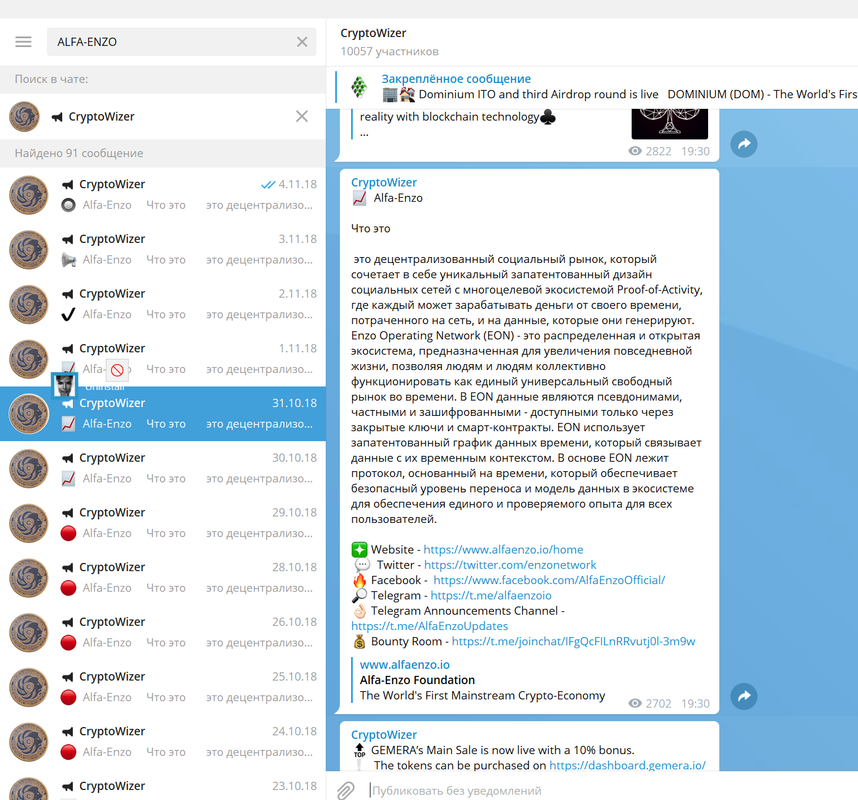
Task: Click the Найдено 91 сообщение results label
Action: (x=79, y=153)
